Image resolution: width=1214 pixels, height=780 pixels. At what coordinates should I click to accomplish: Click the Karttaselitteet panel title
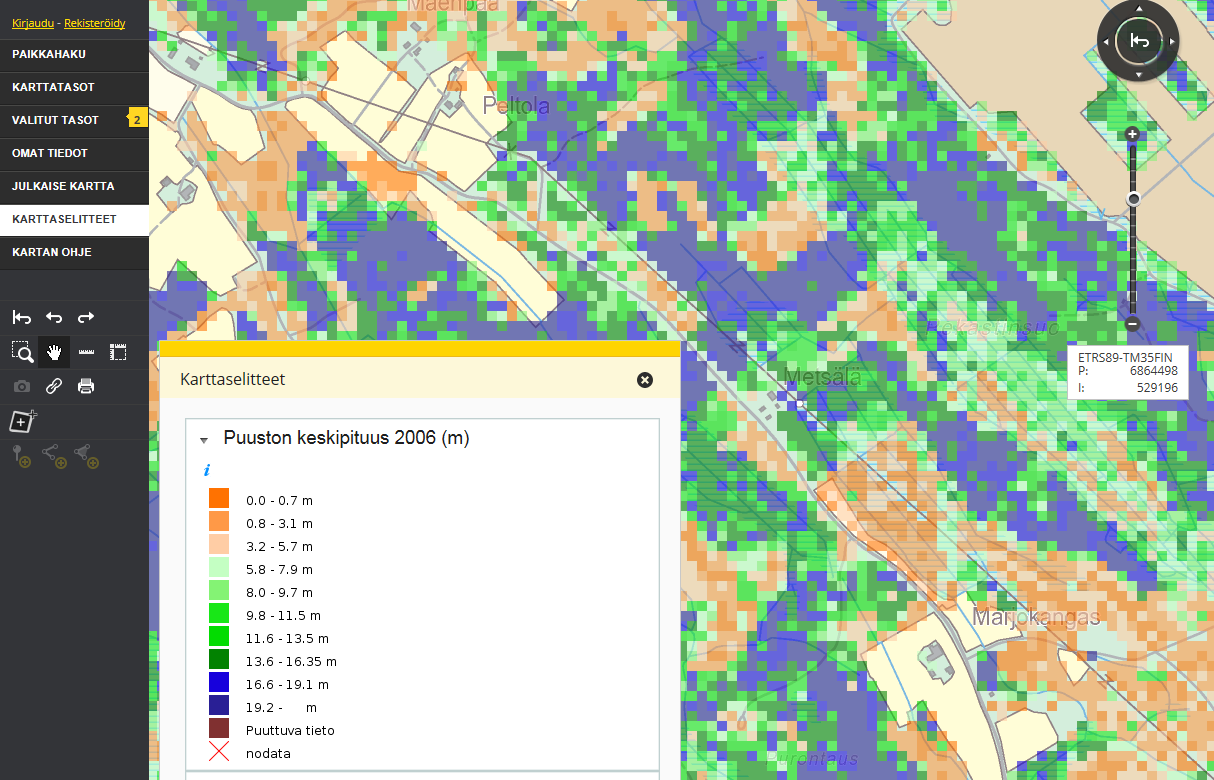pyautogui.click(x=232, y=380)
